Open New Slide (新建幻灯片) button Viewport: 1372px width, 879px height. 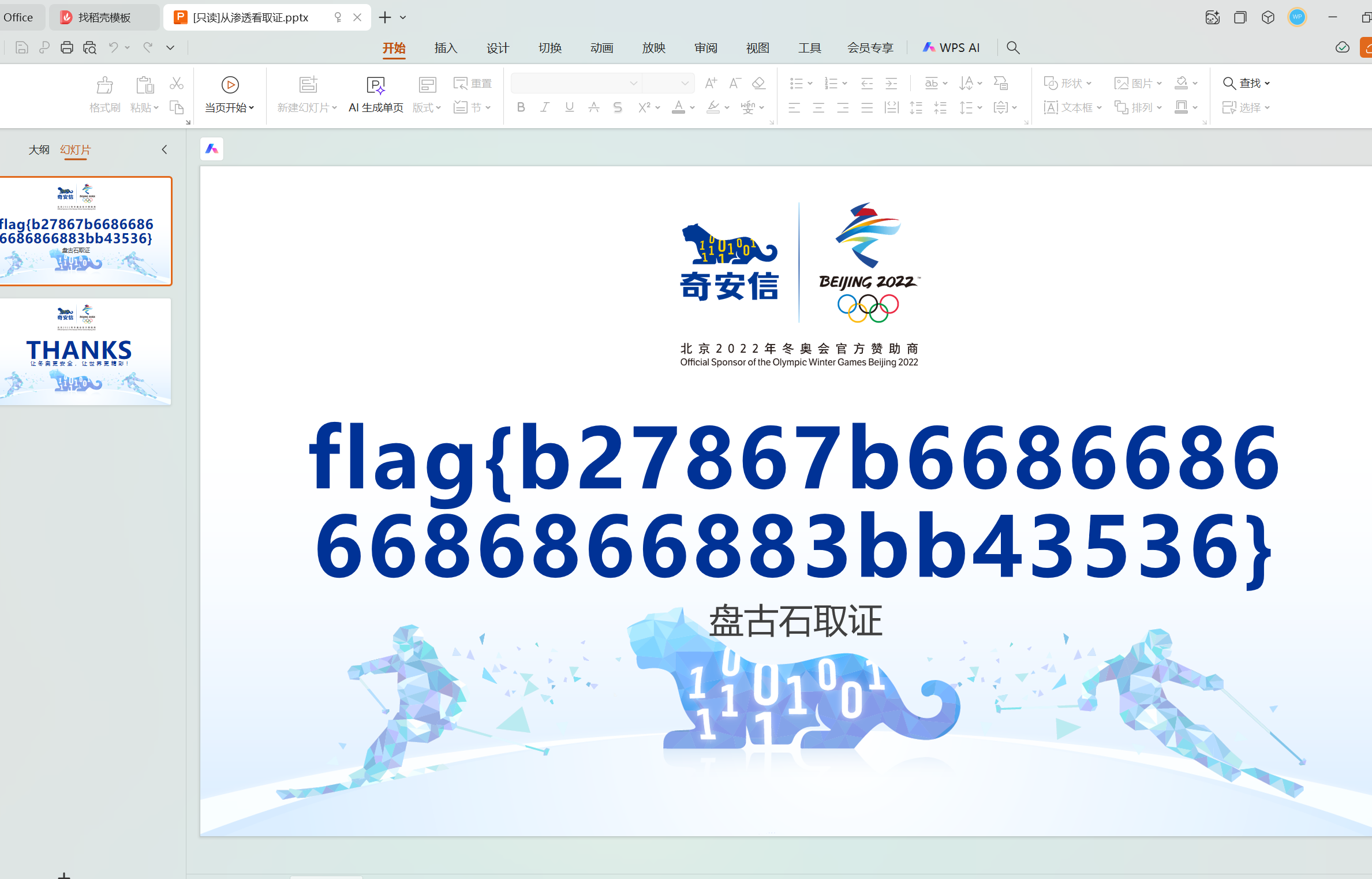(x=307, y=95)
